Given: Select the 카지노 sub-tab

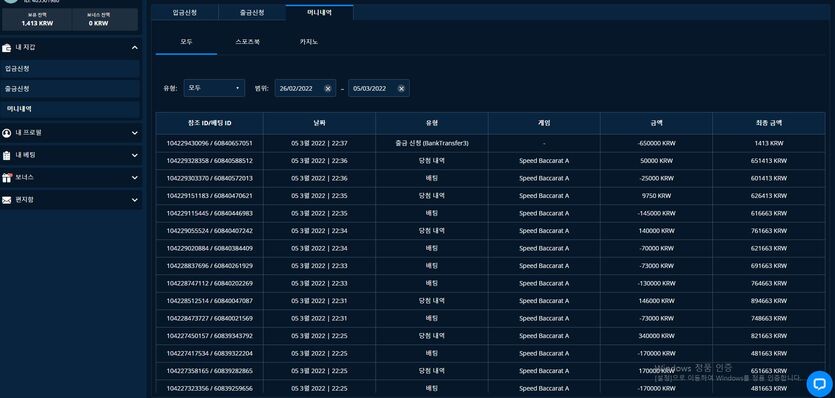Looking at the screenshot, I should pos(309,42).
